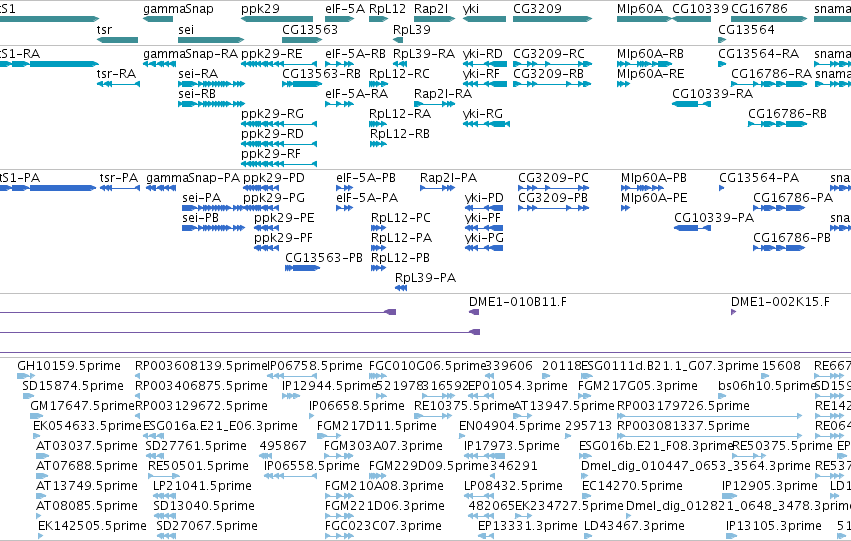Click EST label ESG016a.E21_E06.3prime

[x=220, y=426]
